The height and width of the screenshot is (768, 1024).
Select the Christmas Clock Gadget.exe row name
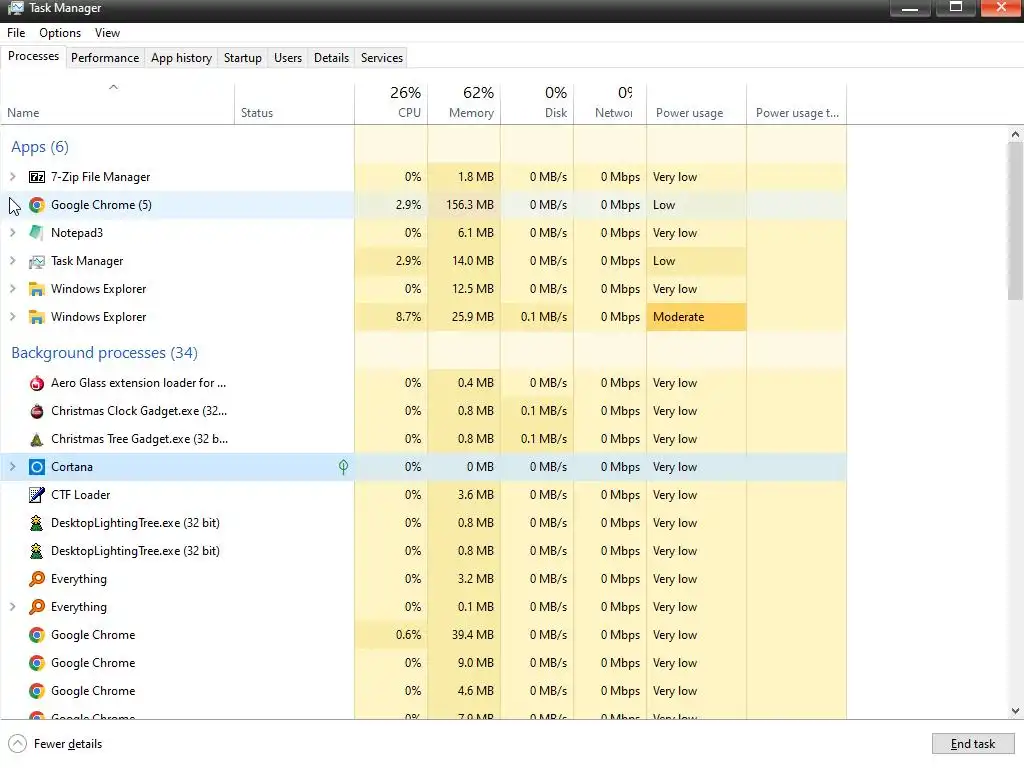click(139, 411)
